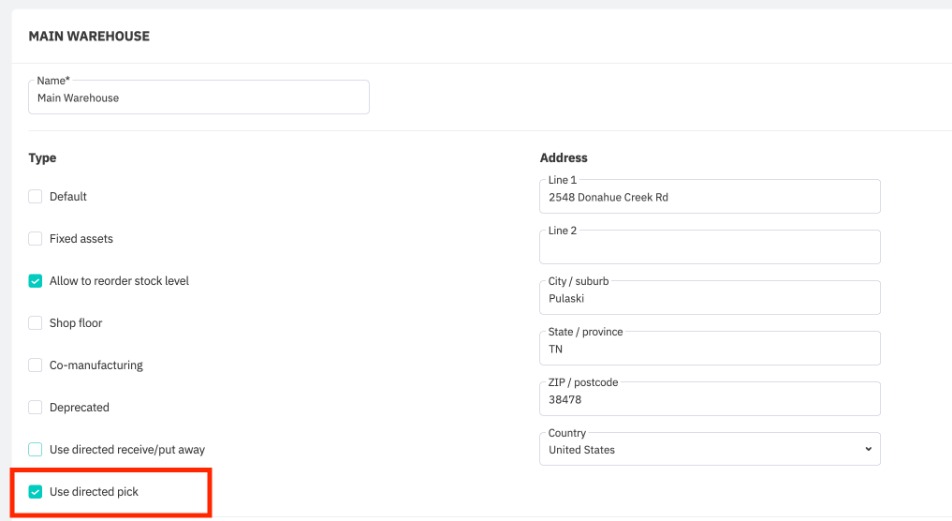Mark the warehouse as Deprecated
952x521 pixels.
36,407
